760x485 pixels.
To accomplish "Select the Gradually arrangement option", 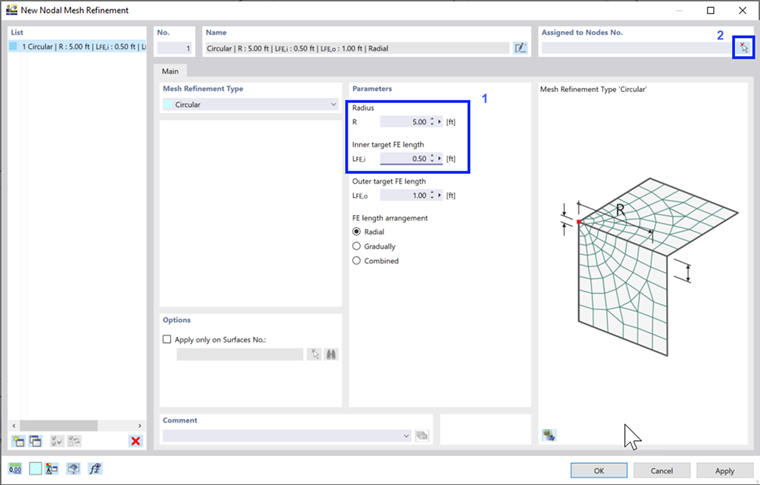I will pos(357,246).
